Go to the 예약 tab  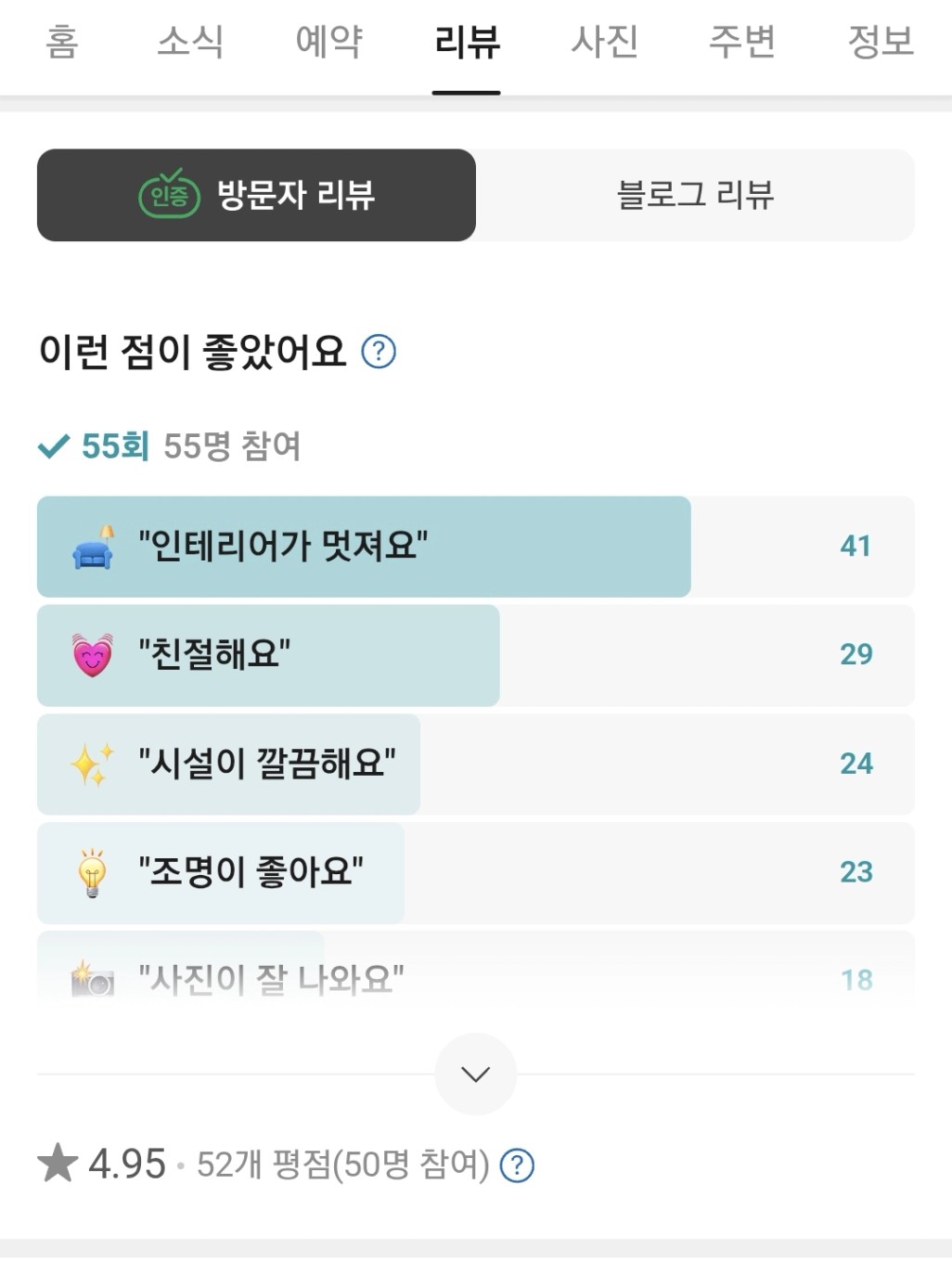click(328, 42)
